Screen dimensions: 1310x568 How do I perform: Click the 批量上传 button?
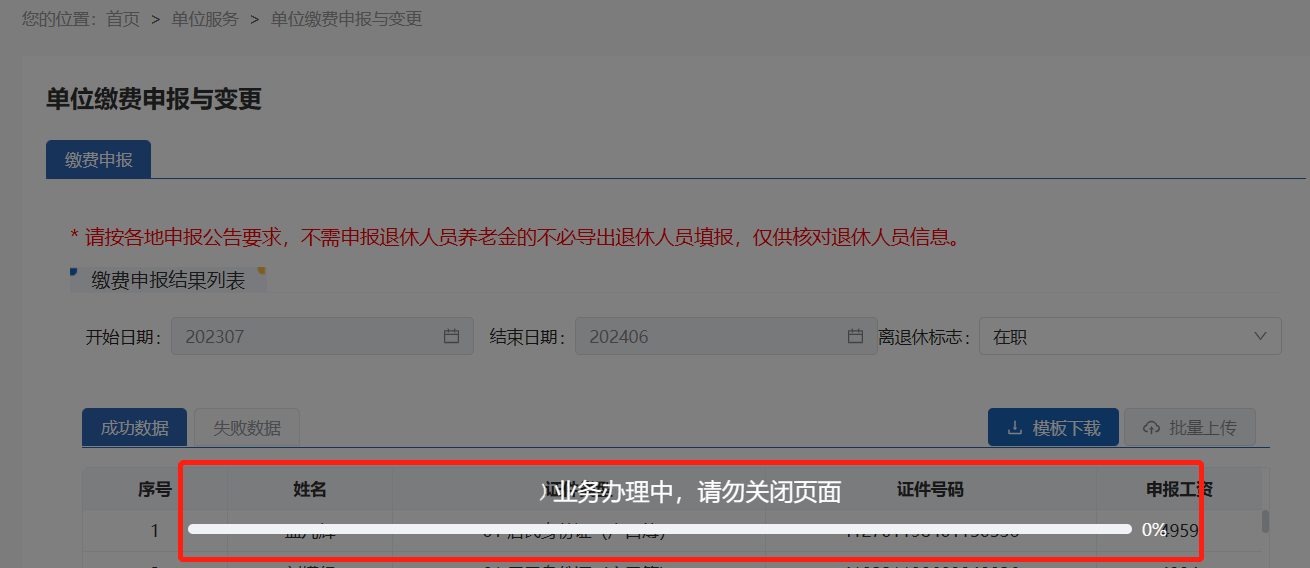(1189, 428)
